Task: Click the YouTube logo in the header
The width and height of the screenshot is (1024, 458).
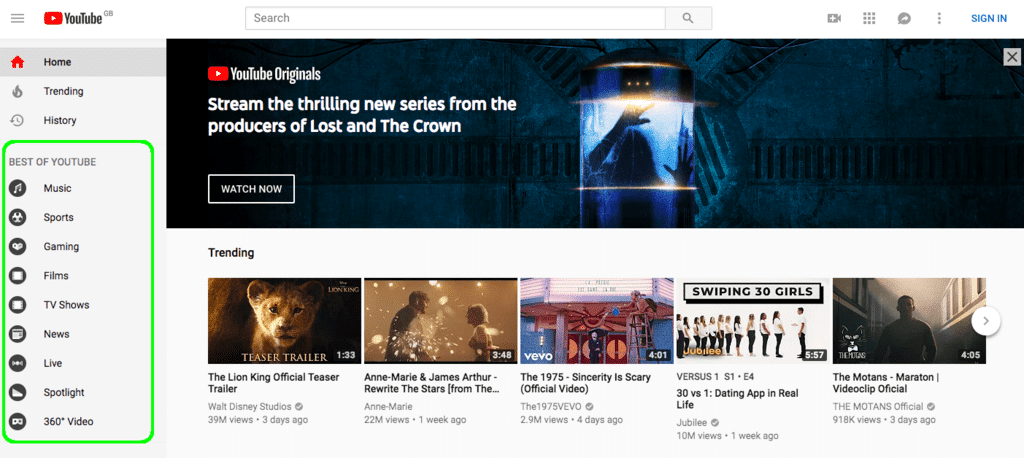Action: (74, 18)
